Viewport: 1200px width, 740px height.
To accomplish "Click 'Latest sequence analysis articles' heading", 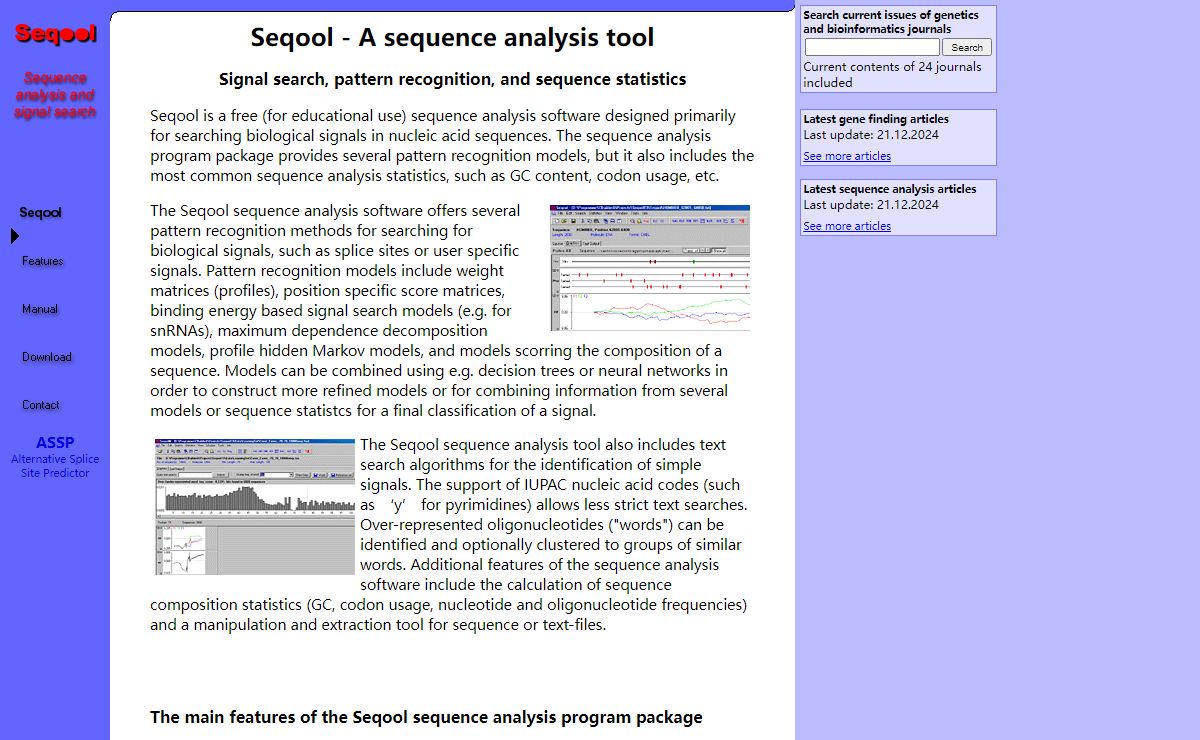I will (890, 189).
